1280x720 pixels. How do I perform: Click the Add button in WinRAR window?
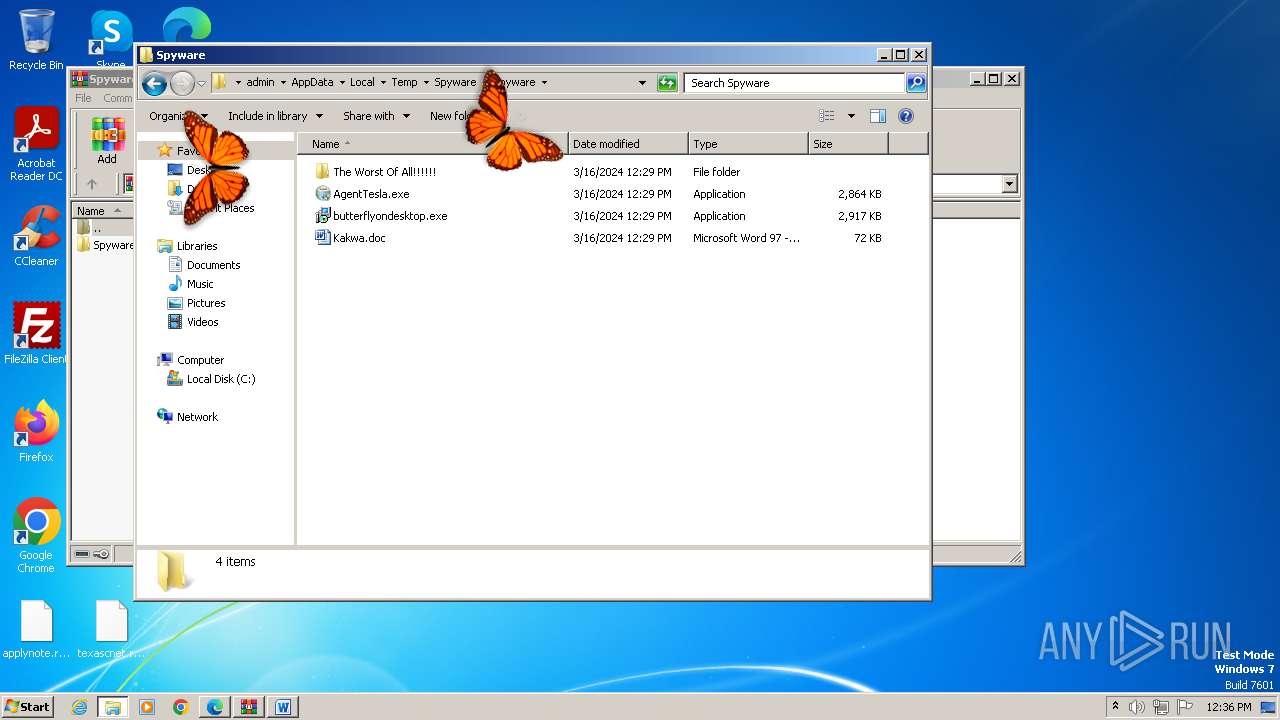point(107,141)
